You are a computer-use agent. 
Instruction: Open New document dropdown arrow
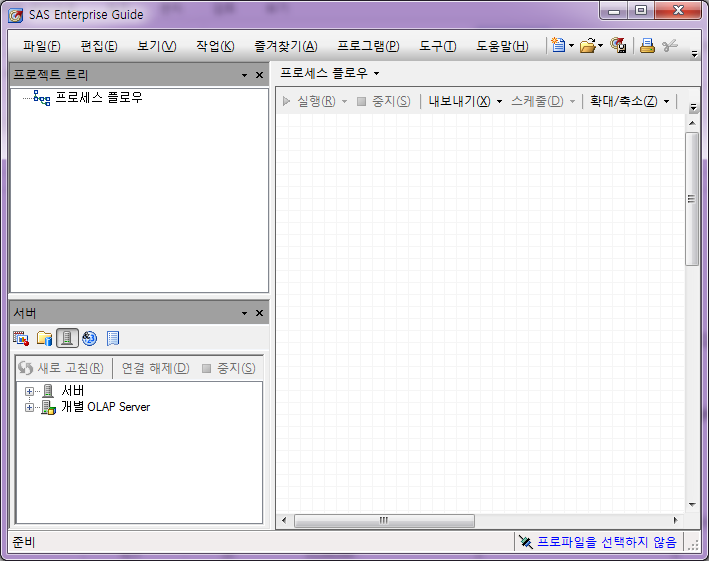[571, 46]
